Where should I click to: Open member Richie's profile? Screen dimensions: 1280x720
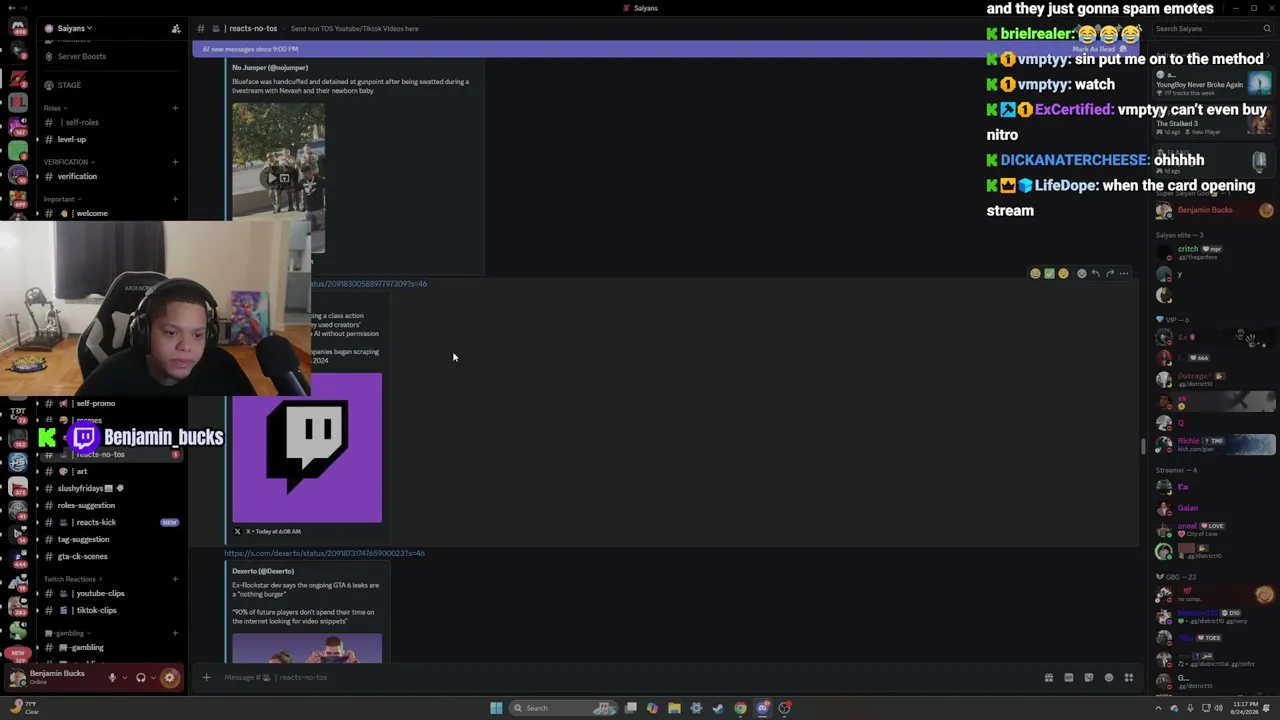pyautogui.click(x=1214, y=444)
